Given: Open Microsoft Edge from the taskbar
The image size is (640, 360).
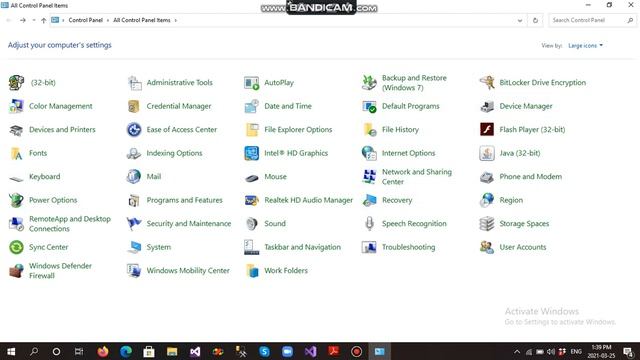Looking at the screenshot, I should (x=126, y=351).
